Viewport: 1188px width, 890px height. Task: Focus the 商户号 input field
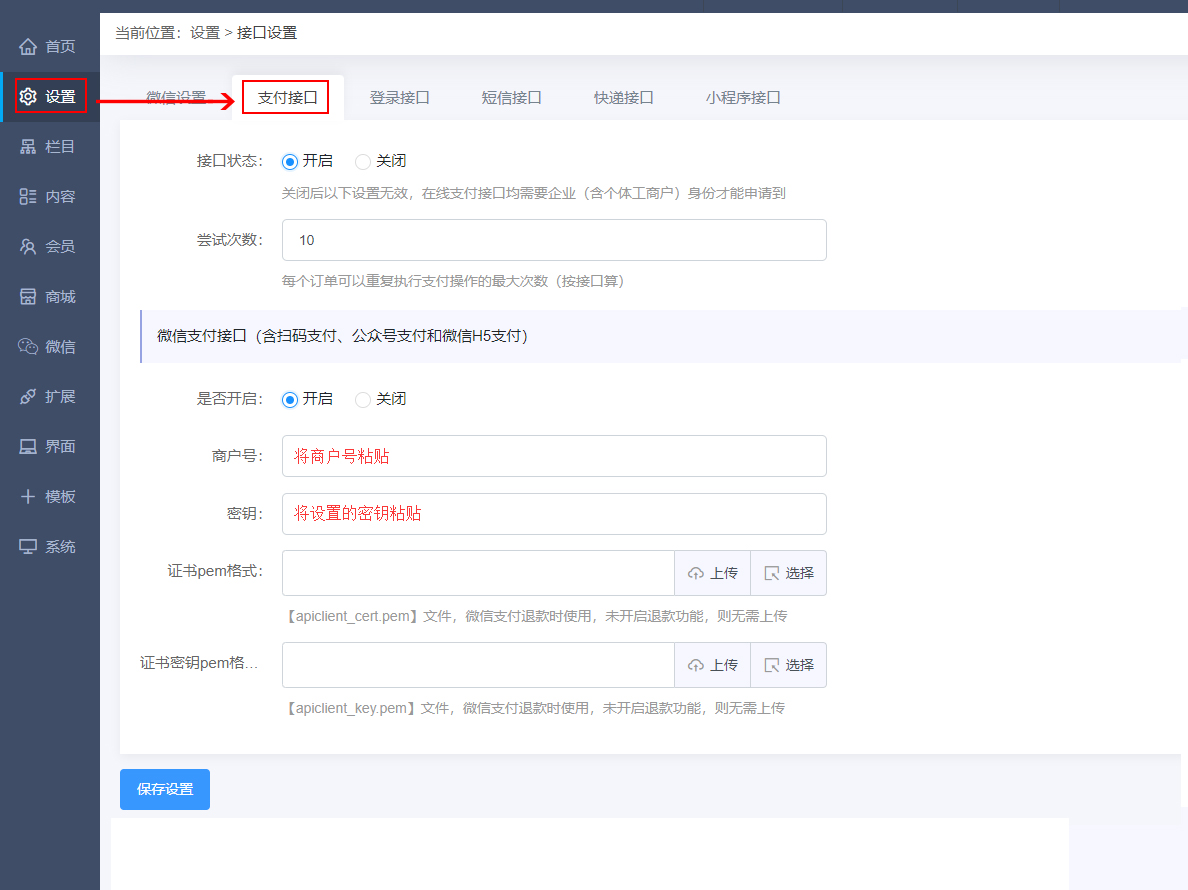(554, 456)
